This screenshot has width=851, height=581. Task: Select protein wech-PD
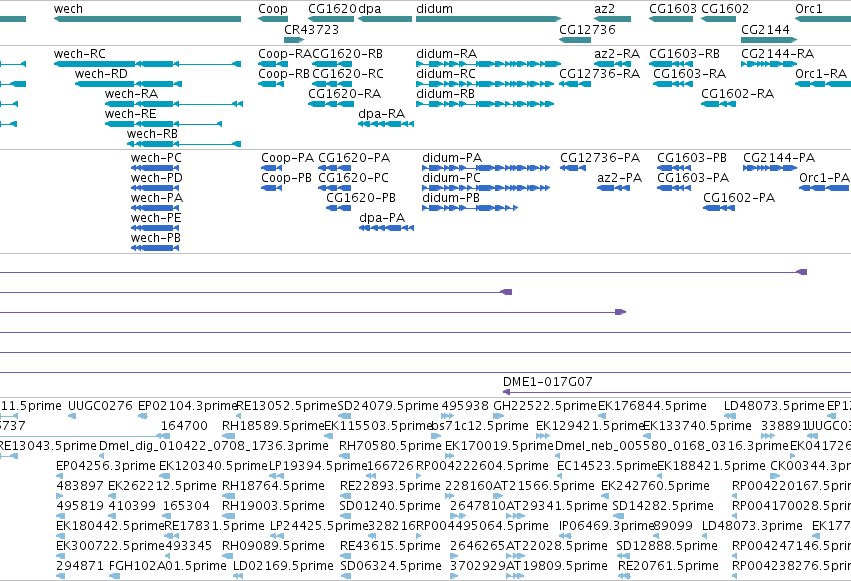point(155,188)
